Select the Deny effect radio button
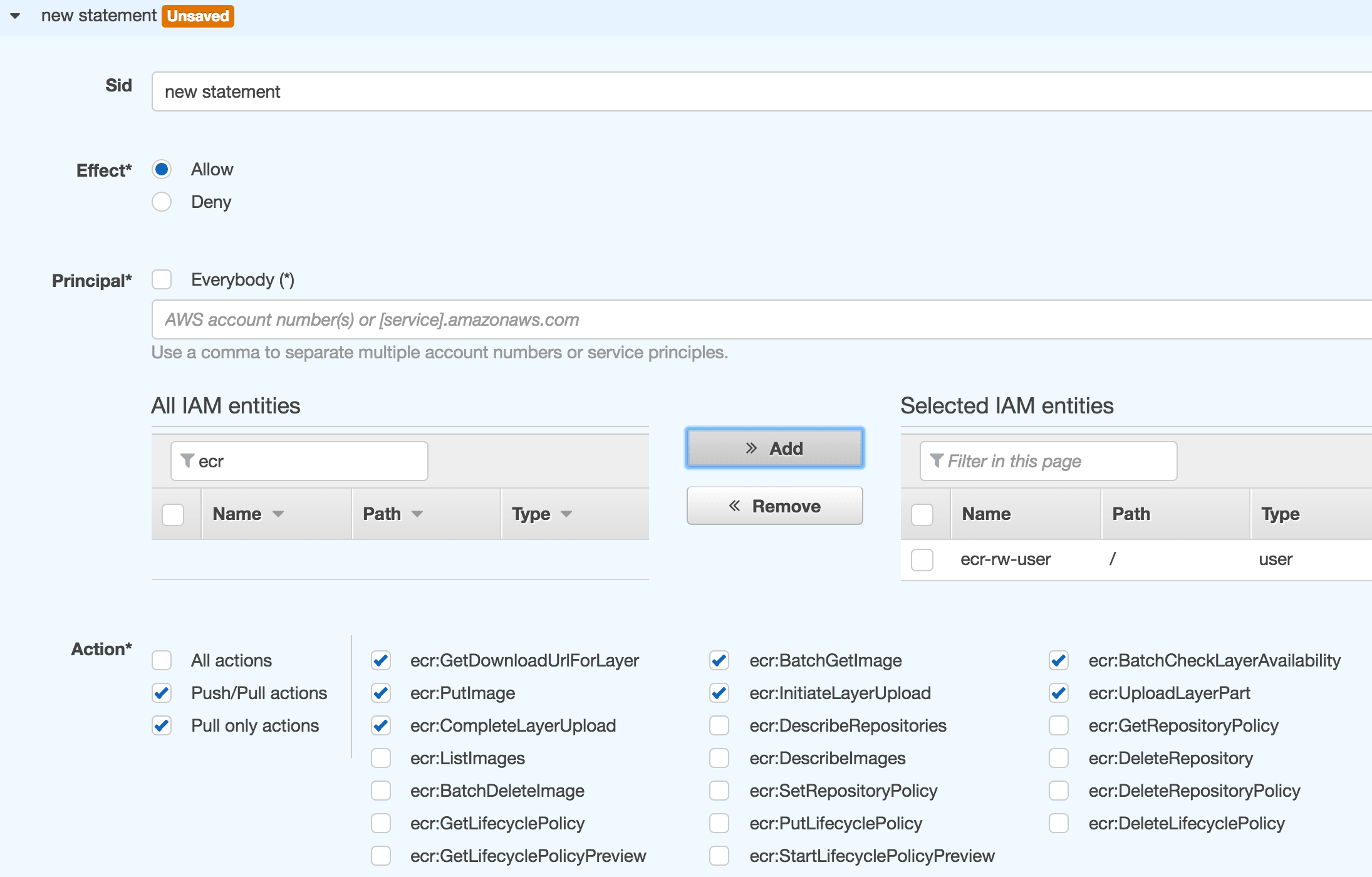Image resolution: width=1372 pixels, height=877 pixels. click(162, 202)
